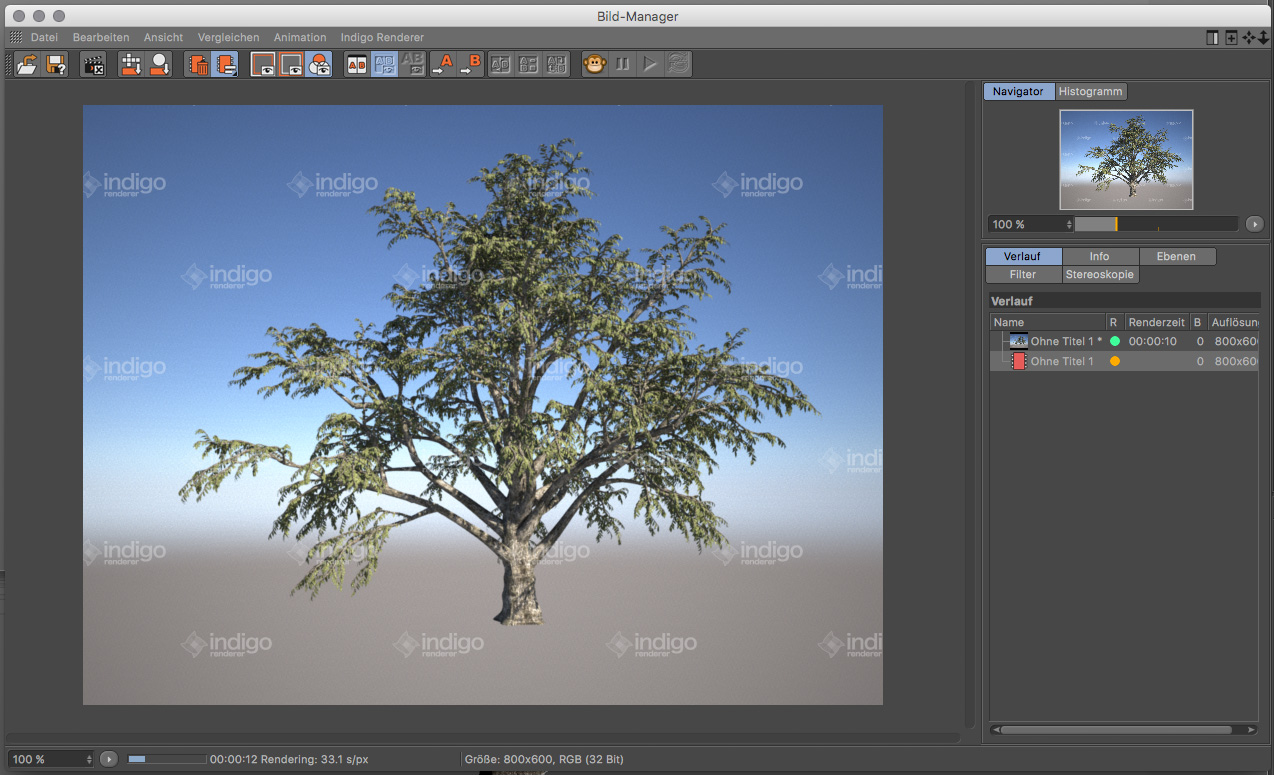Click the first orange-framed eye view icon
1274x775 pixels.
[263, 65]
